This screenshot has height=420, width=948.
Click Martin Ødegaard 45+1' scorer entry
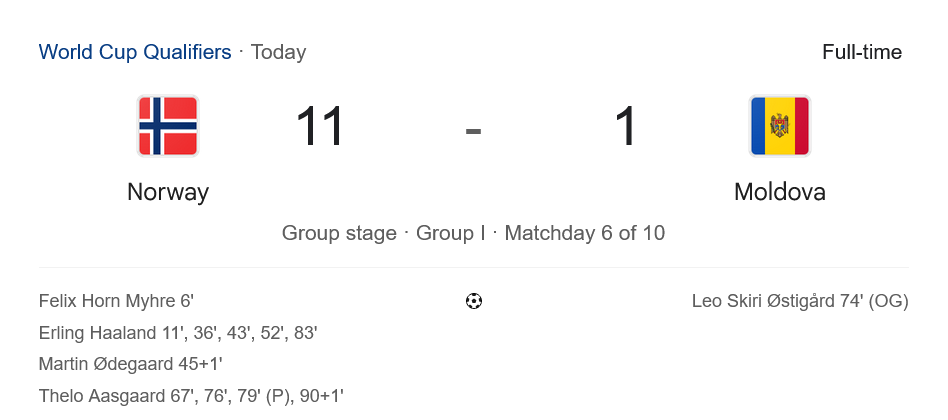(x=130, y=364)
